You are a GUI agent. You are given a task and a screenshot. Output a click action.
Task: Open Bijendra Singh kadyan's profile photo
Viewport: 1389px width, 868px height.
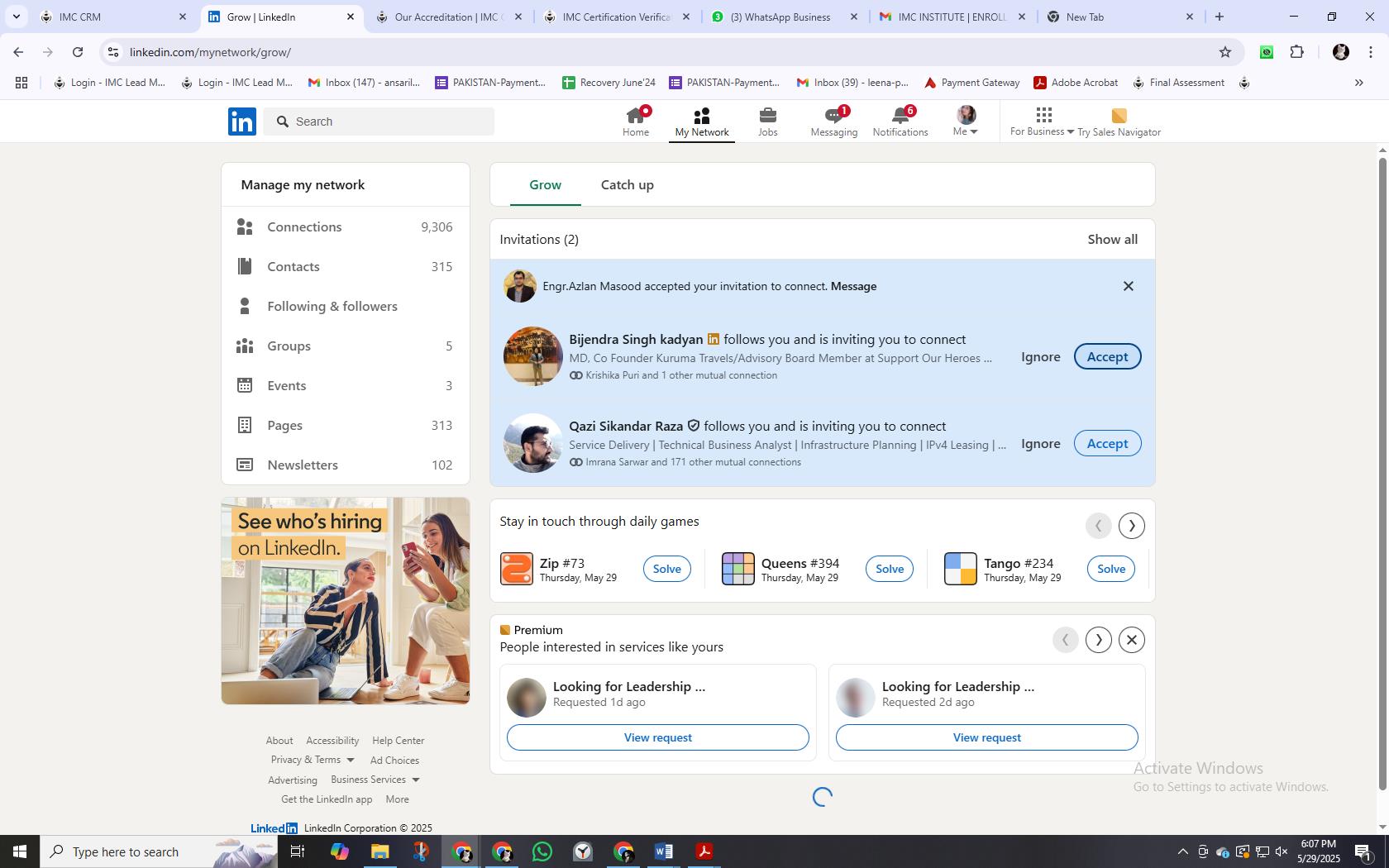533,356
